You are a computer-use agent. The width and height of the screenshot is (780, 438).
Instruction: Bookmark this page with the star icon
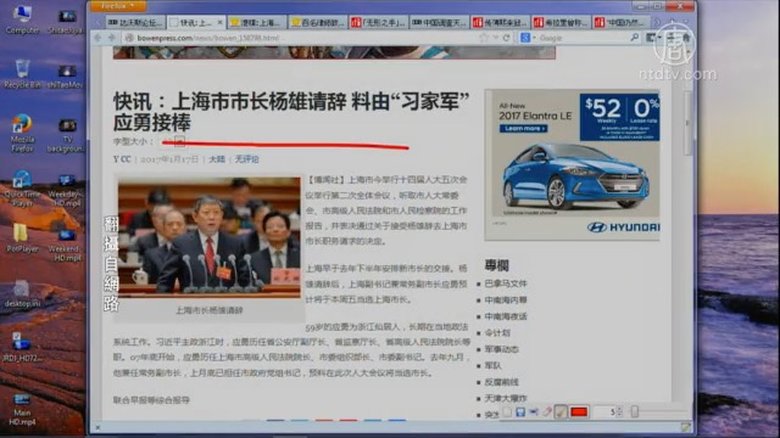[x=483, y=38]
